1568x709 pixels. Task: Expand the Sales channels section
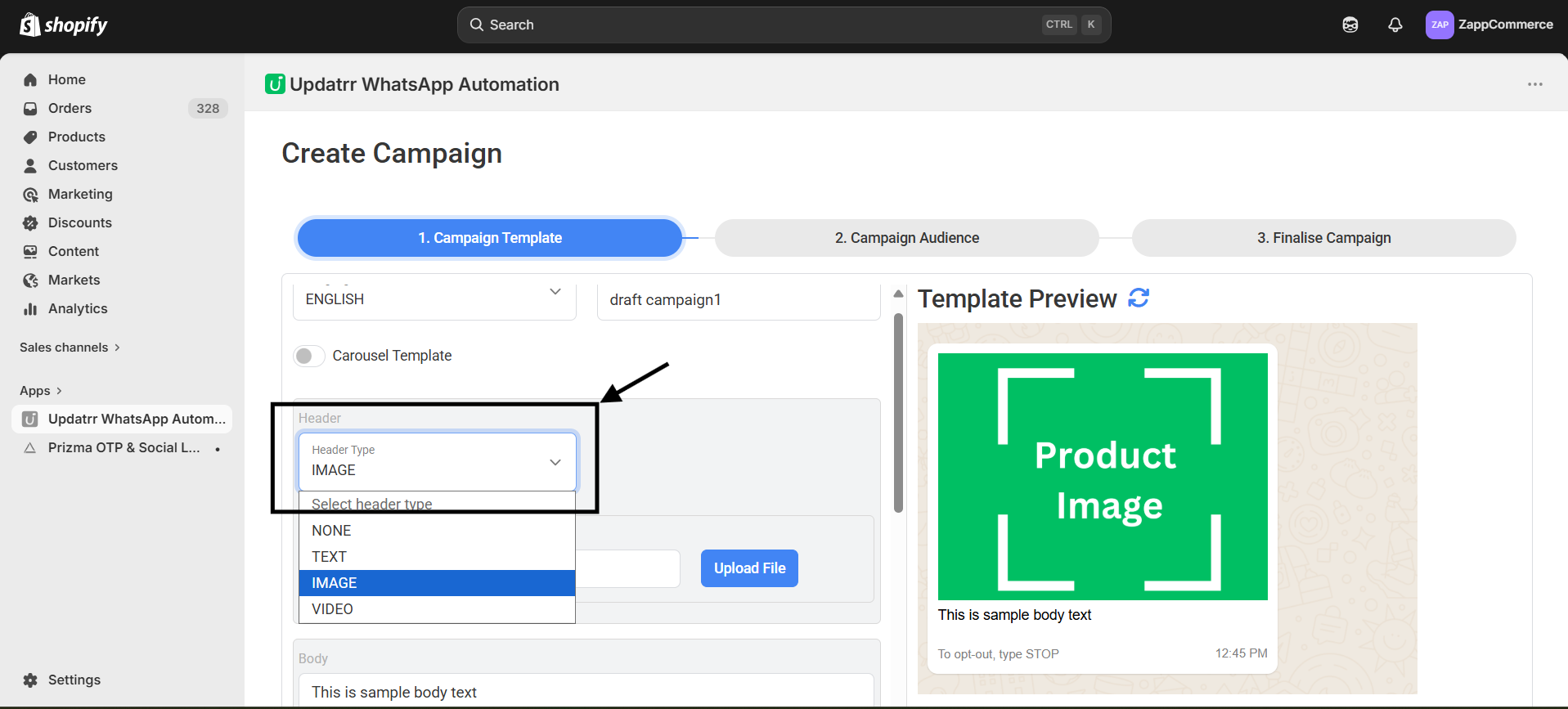(x=70, y=348)
